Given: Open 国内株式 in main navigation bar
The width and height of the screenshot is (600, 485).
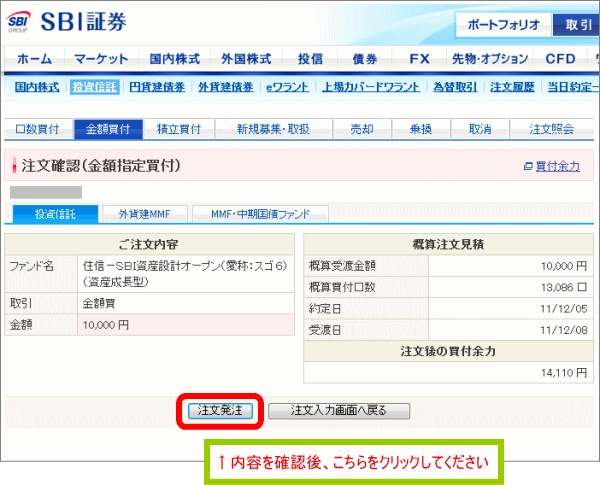Looking at the screenshot, I should point(174,59).
